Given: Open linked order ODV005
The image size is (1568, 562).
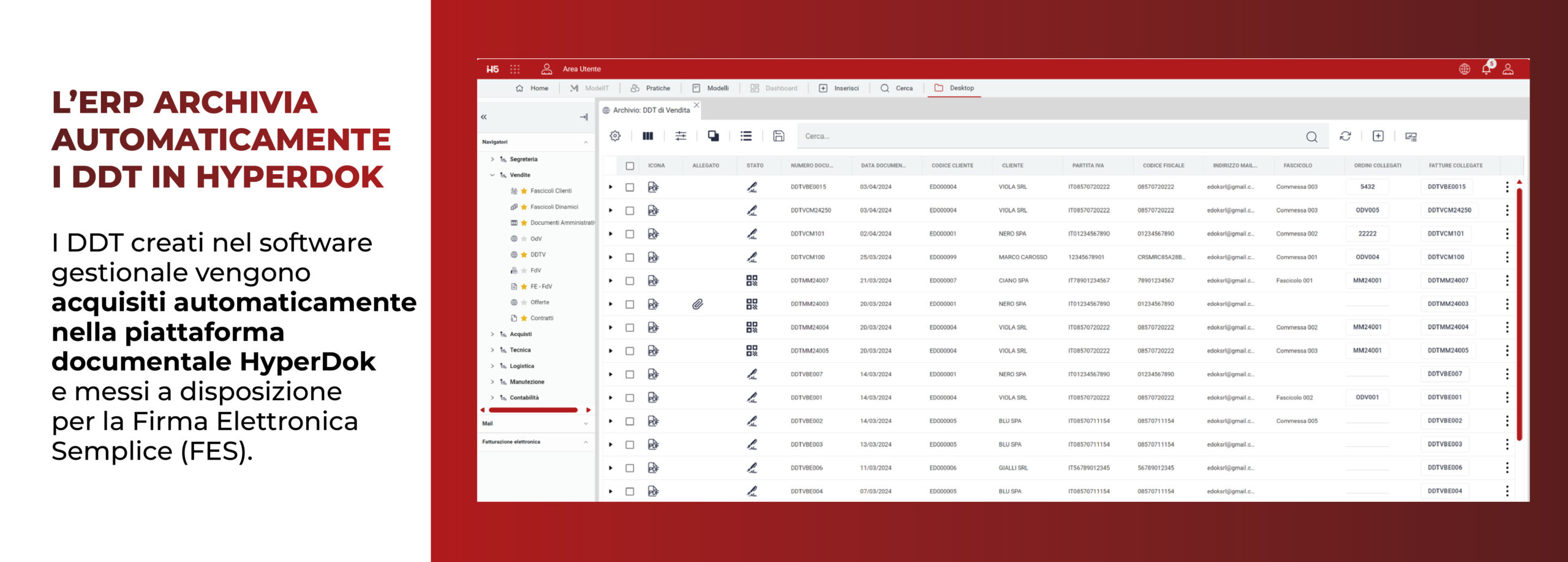Looking at the screenshot, I should [1367, 210].
